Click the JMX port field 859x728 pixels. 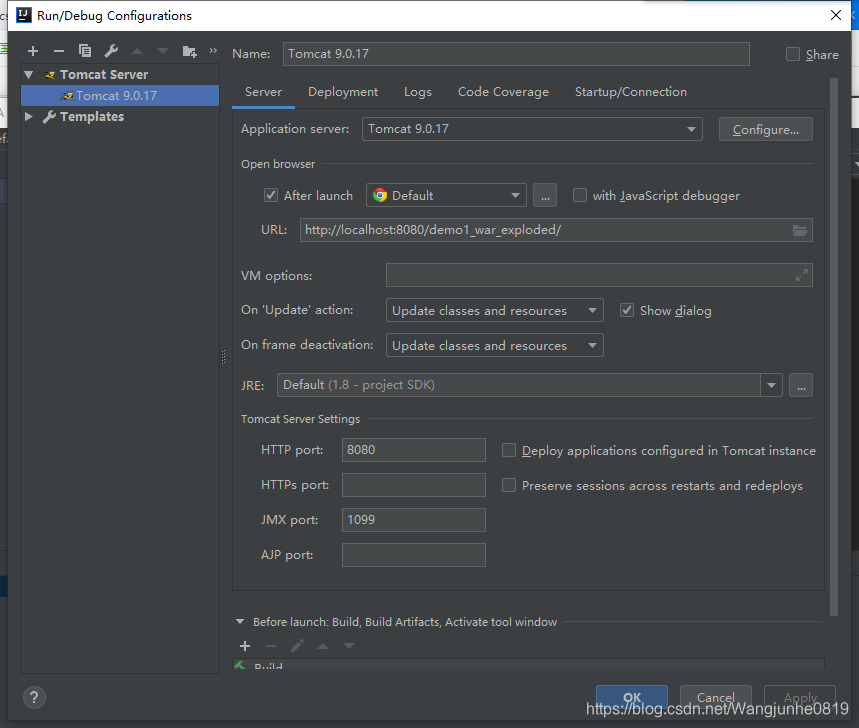point(414,520)
